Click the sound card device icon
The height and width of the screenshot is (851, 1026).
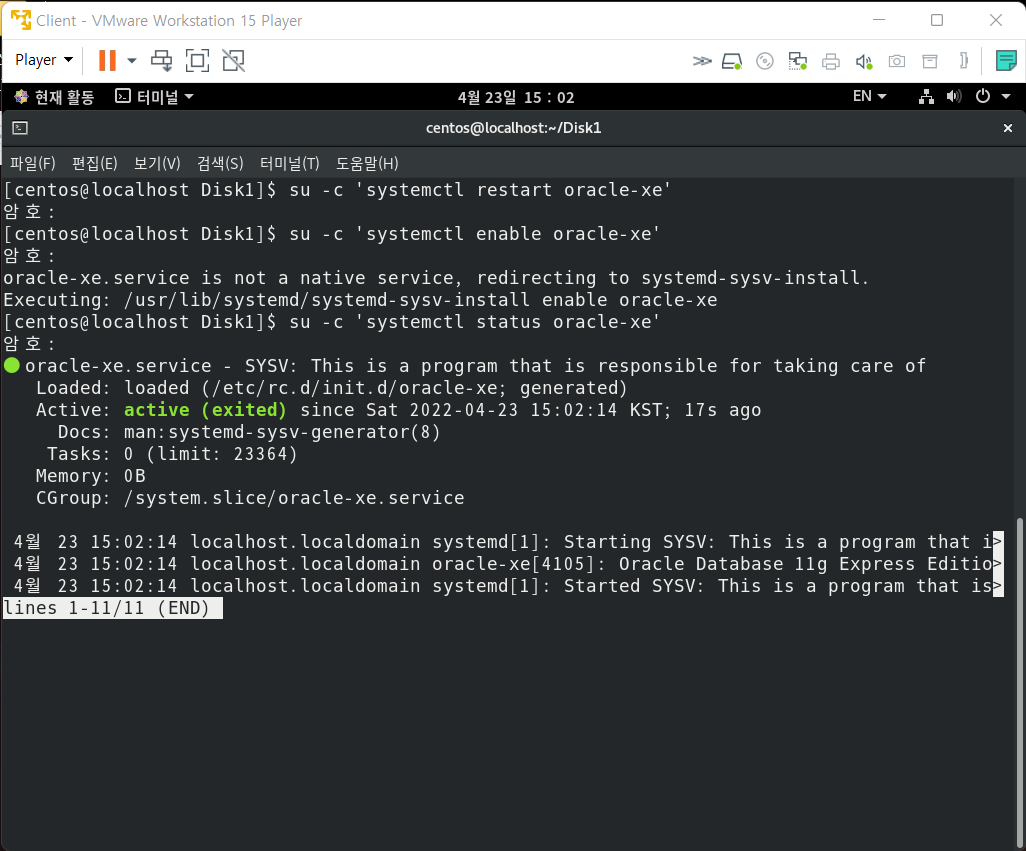click(864, 61)
